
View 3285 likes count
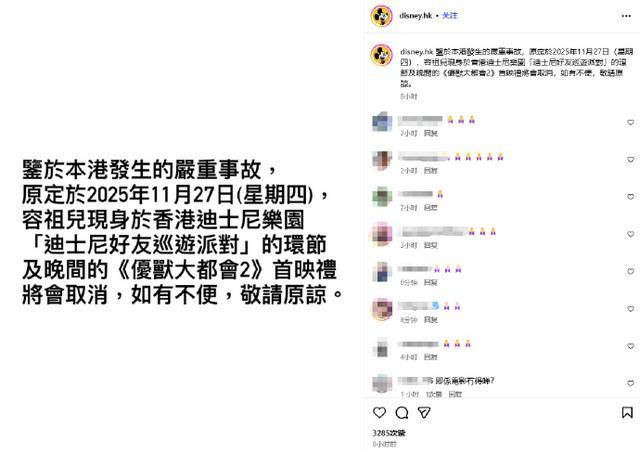[389, 433]
